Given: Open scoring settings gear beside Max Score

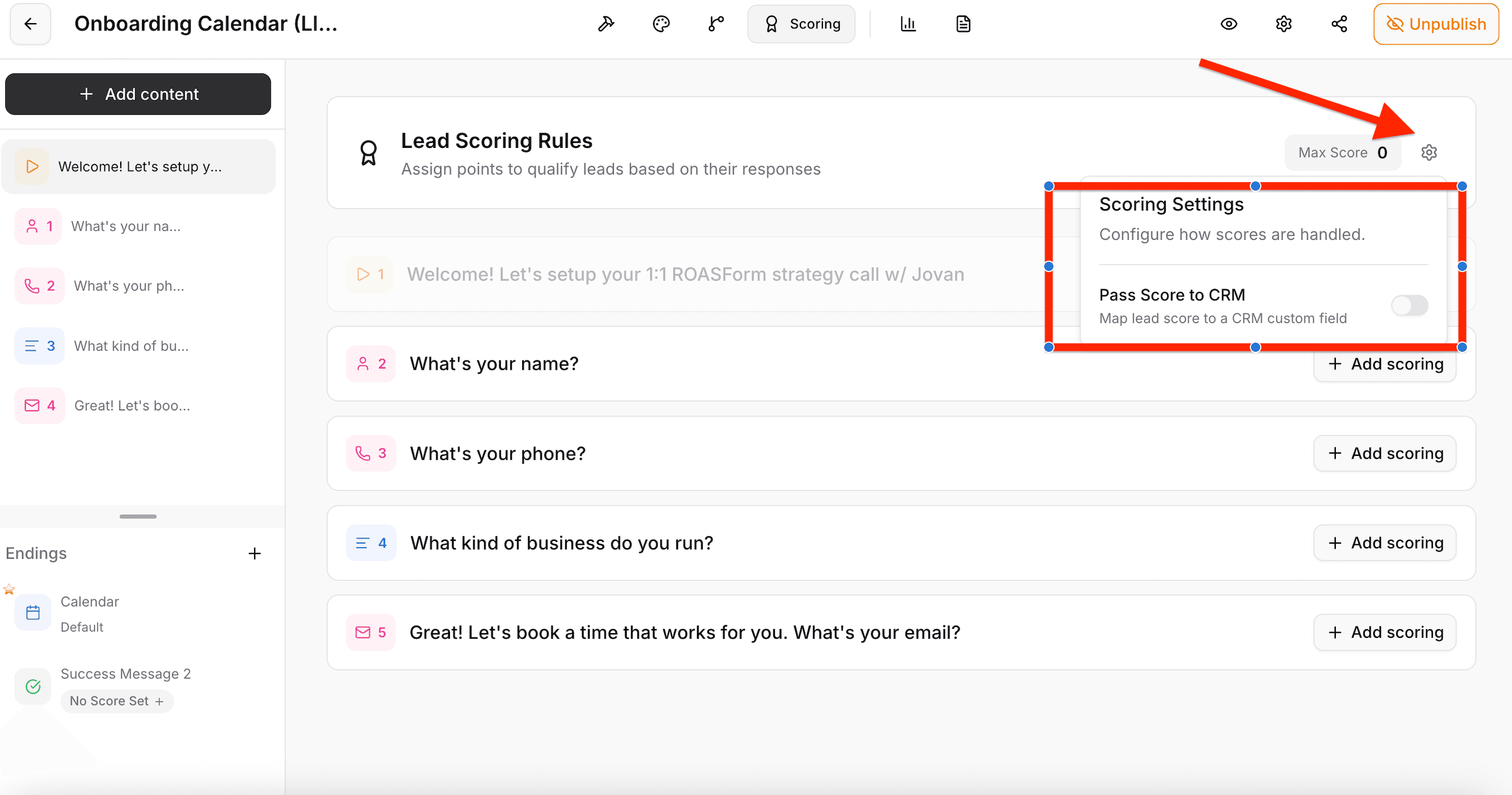Looking at the screenshot, I should tap(1429, 153).
